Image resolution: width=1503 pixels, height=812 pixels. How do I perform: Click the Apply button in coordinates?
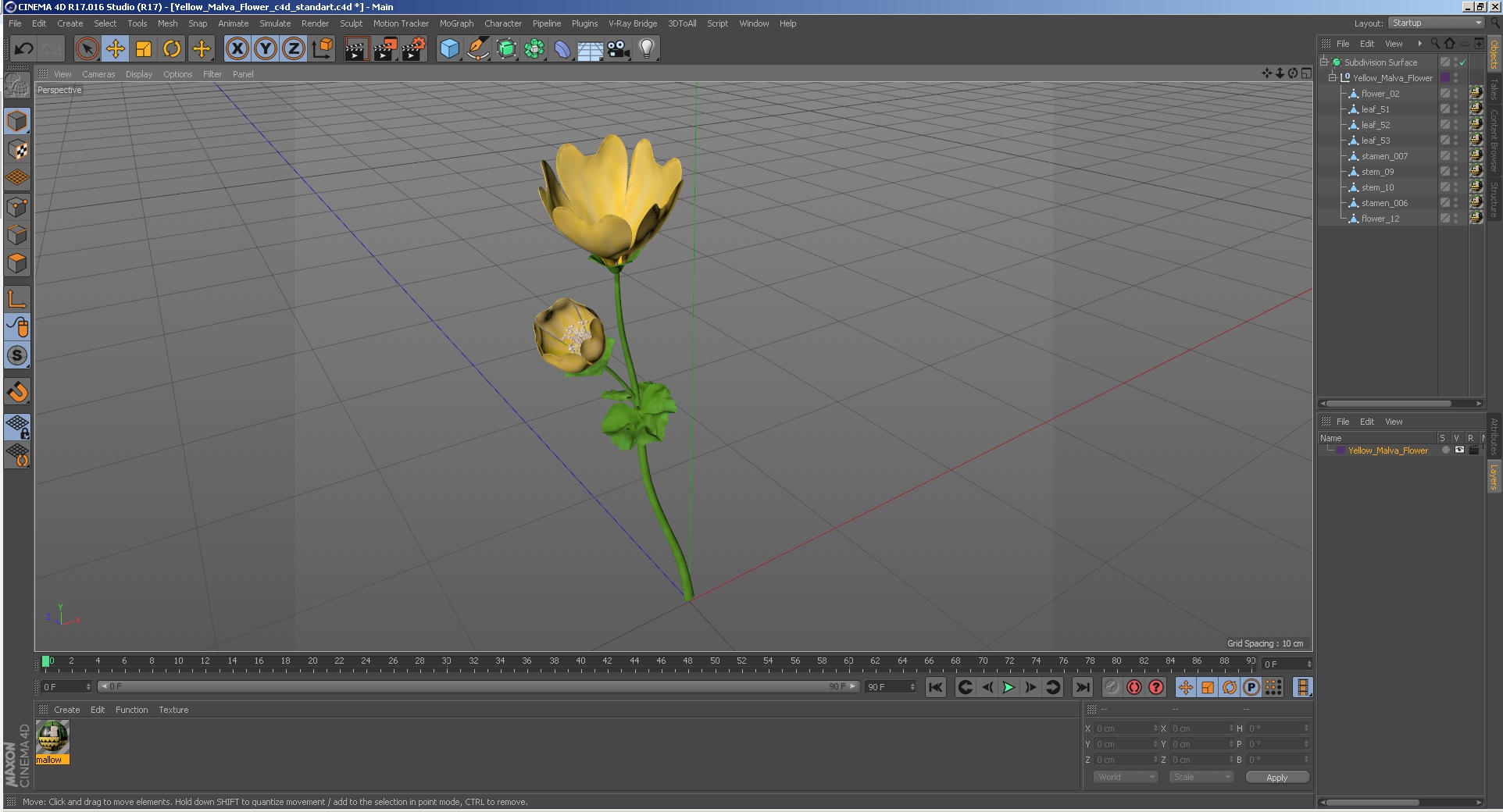(1276, 778)
